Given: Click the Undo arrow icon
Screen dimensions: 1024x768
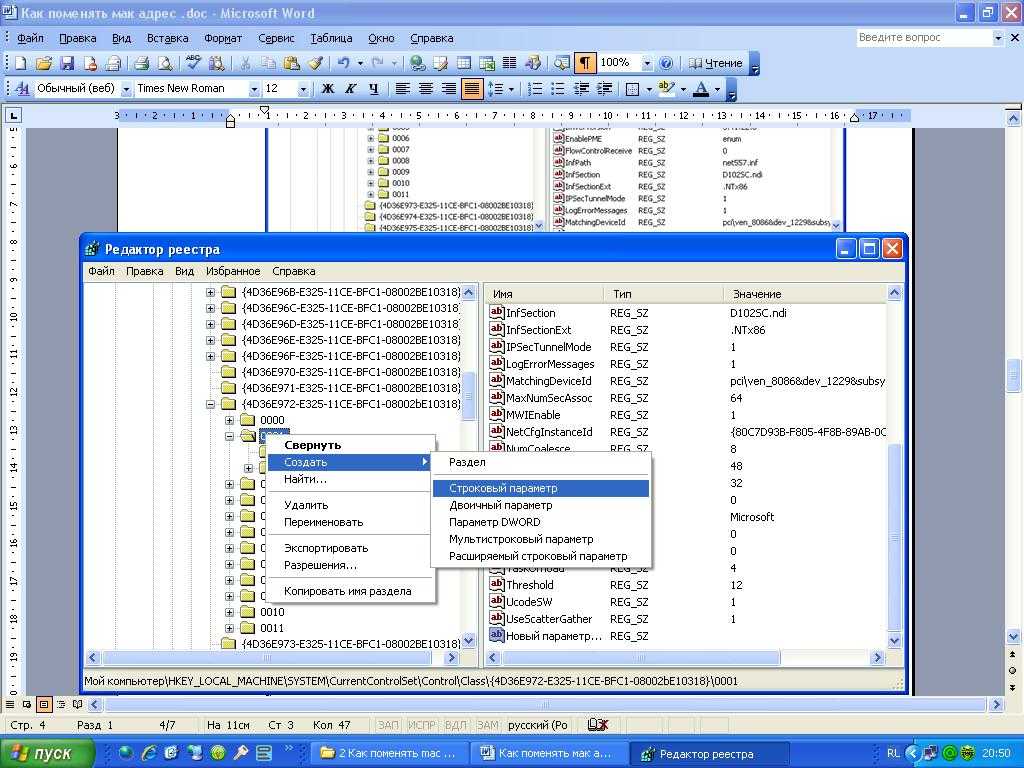Looking at the screenshot, I should tap(344, 63).
